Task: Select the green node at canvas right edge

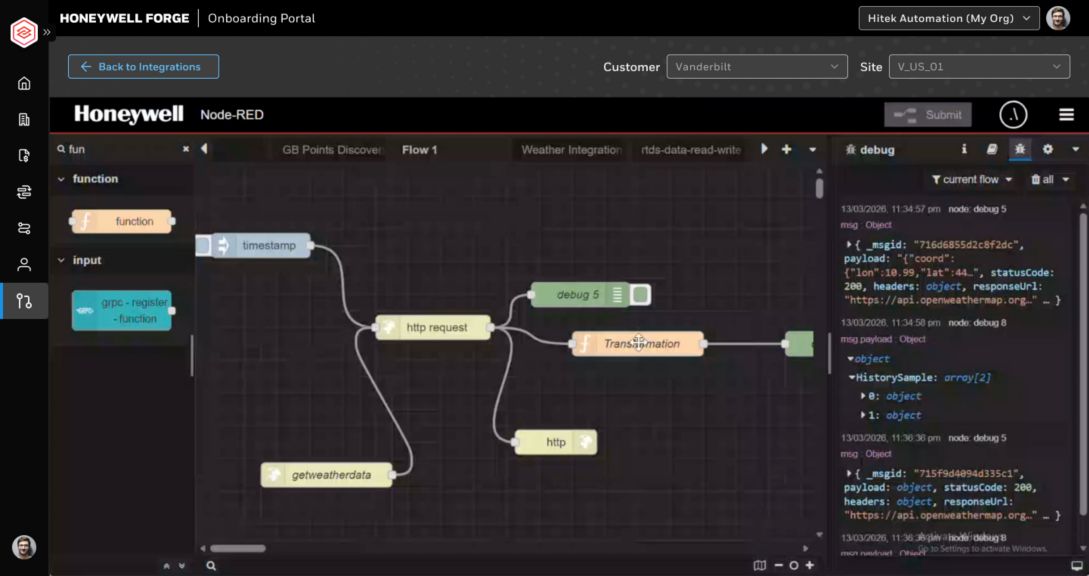Action: point(799,344)
